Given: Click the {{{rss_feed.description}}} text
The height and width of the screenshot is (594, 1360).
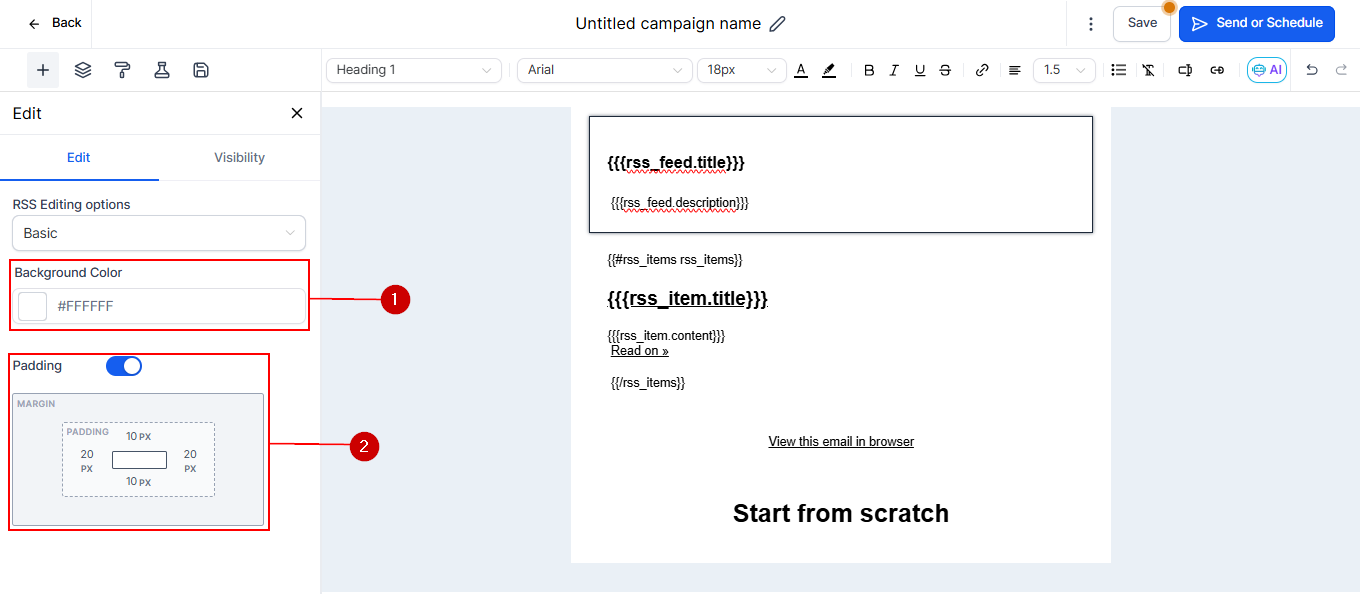Looking at the screenshot, I should pos(680,203).
